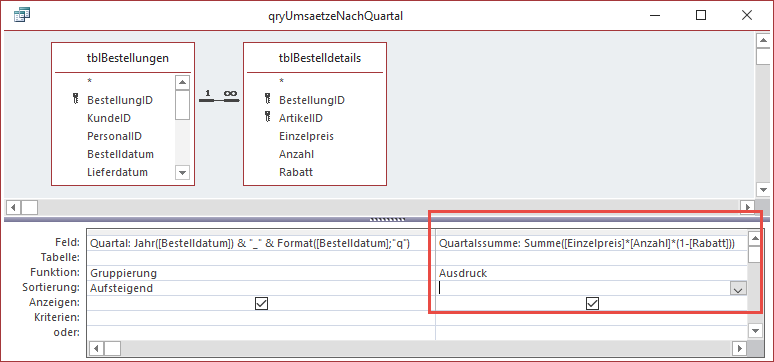Open the Sortierung dropdown arrow for Quartalssumme
Viewport: 774px width, 362px height.
pos(738,289)
